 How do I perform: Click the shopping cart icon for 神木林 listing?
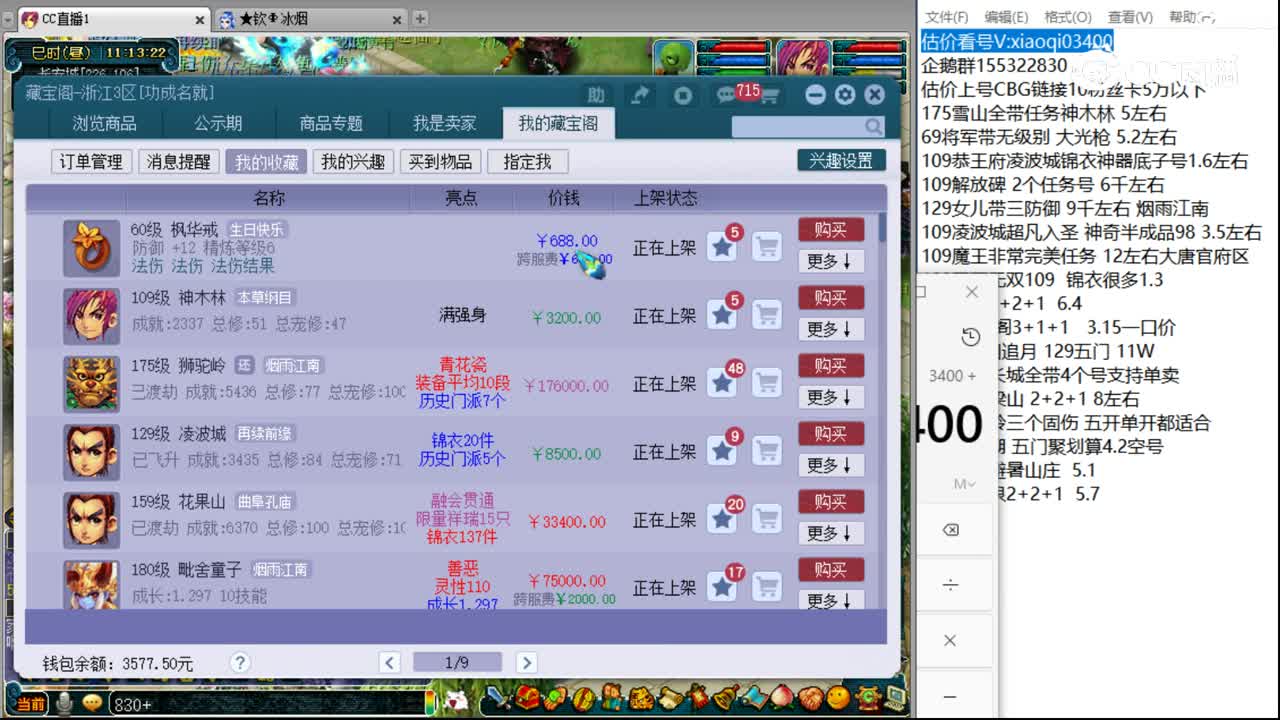[x=767, y=314]
